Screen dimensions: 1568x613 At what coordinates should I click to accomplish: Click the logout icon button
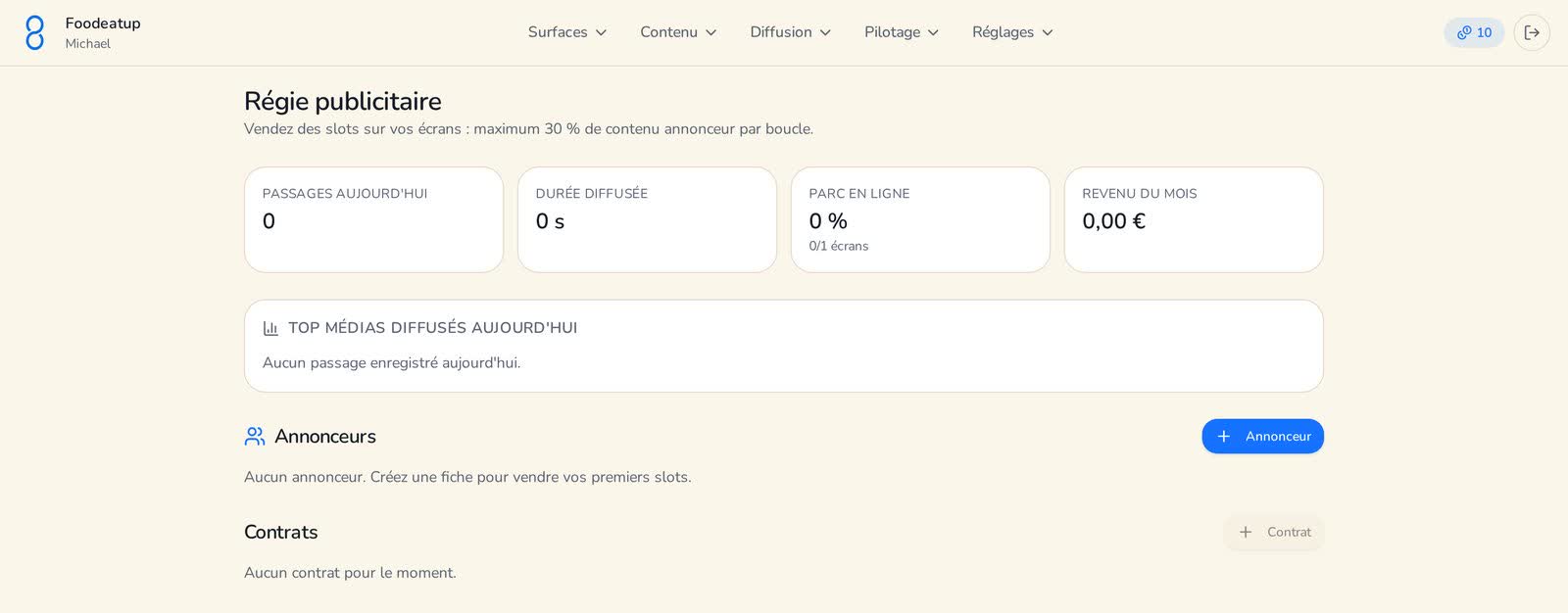(1532, 32)
